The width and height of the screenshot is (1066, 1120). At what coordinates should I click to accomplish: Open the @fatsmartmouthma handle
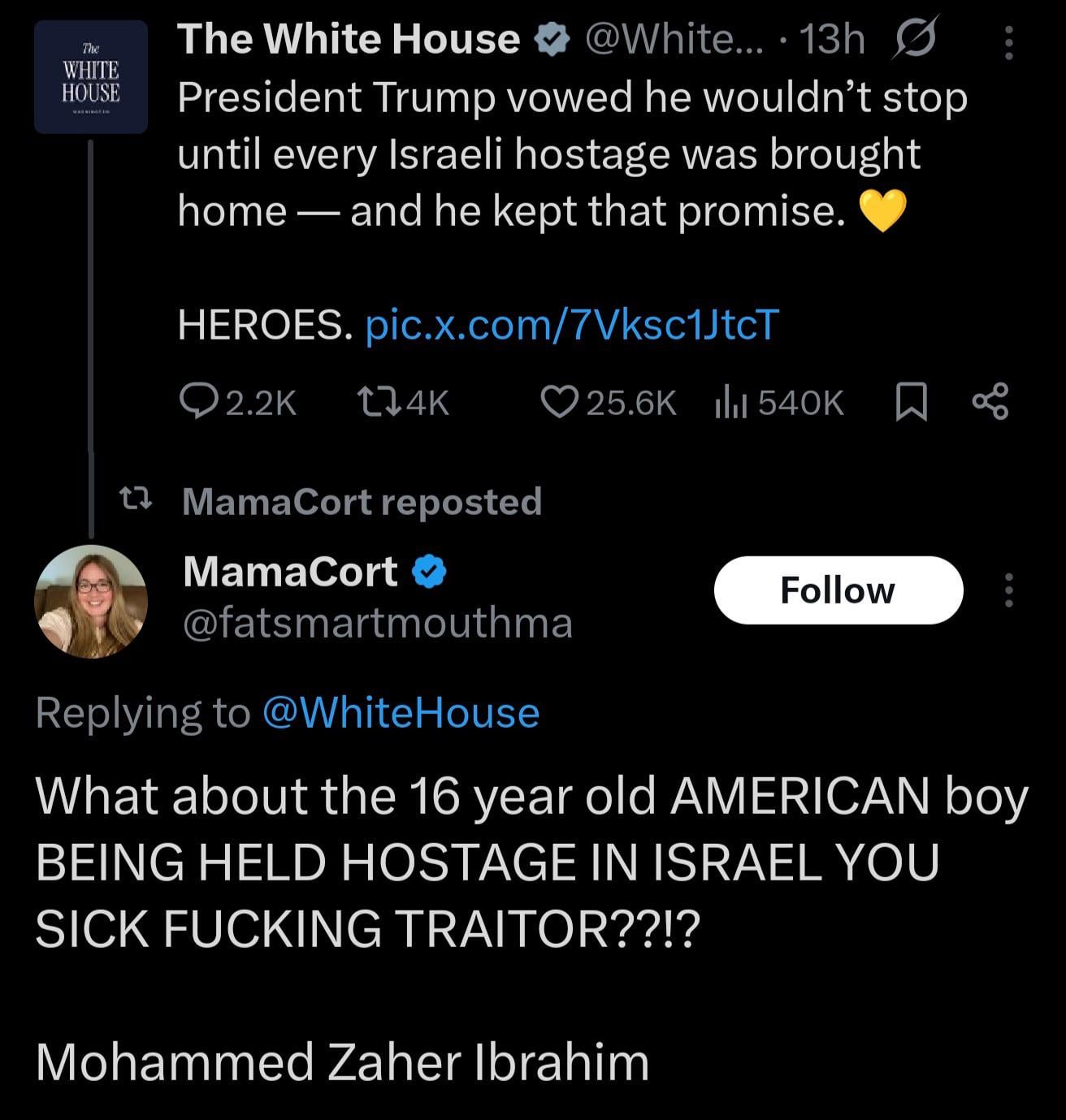(378, 623)
